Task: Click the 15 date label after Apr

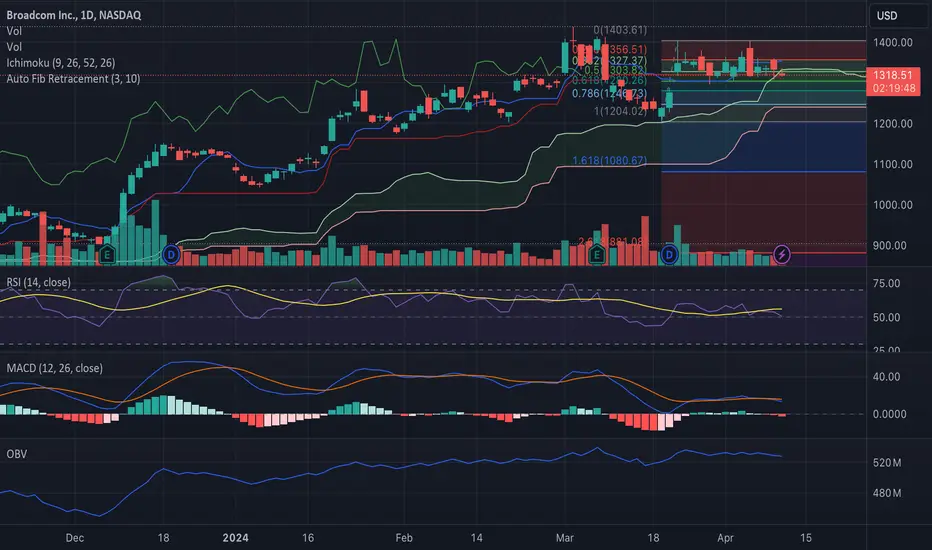Action: [x=805, y=538]
